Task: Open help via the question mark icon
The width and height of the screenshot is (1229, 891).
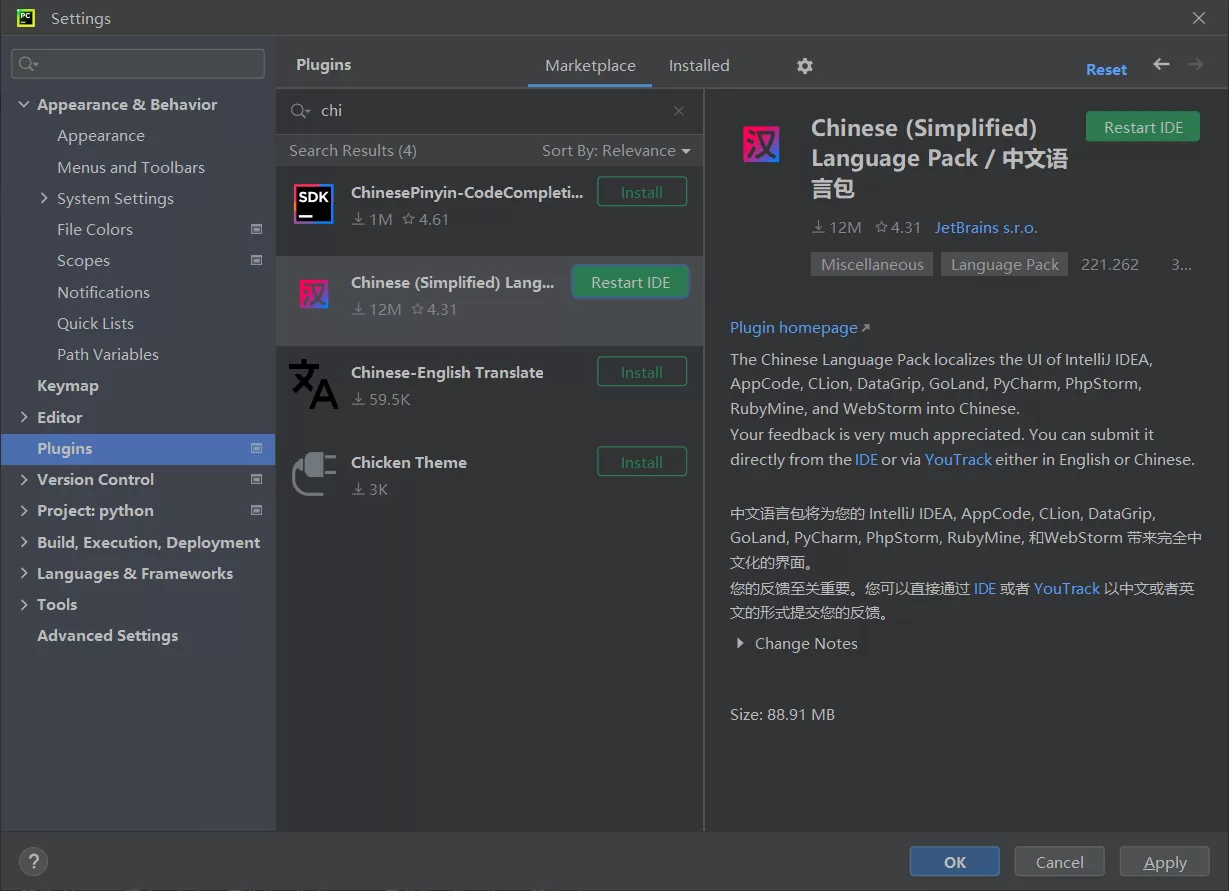Action: pyautogui.click(x=33, y=861)
